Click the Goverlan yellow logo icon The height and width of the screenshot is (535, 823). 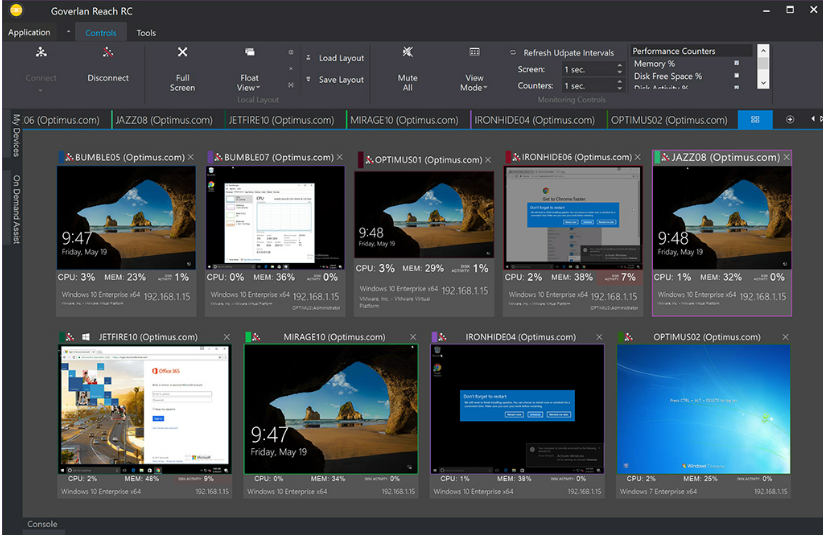pyautogui.click(x=16, y=10)
